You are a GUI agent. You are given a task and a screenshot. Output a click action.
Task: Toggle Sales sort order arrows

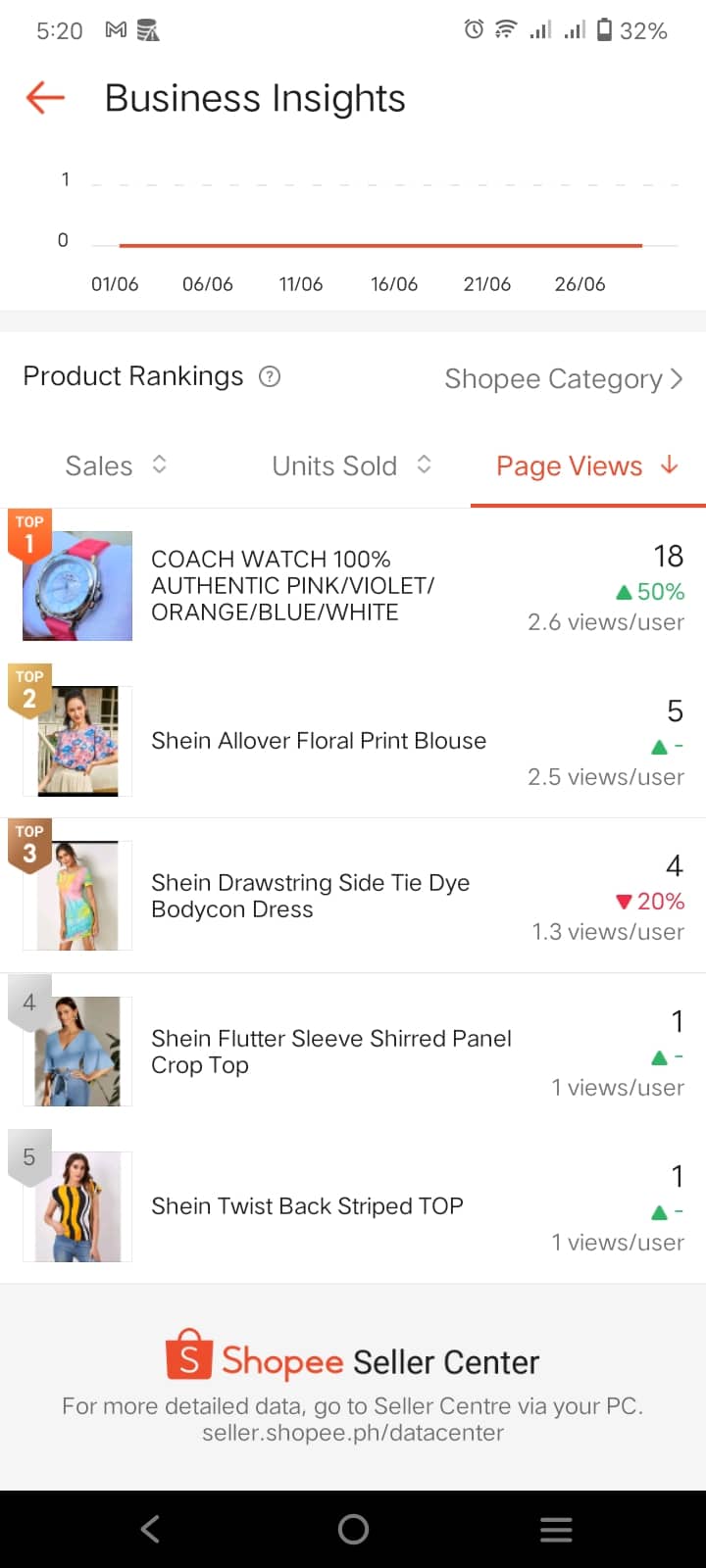coord(160,465)
